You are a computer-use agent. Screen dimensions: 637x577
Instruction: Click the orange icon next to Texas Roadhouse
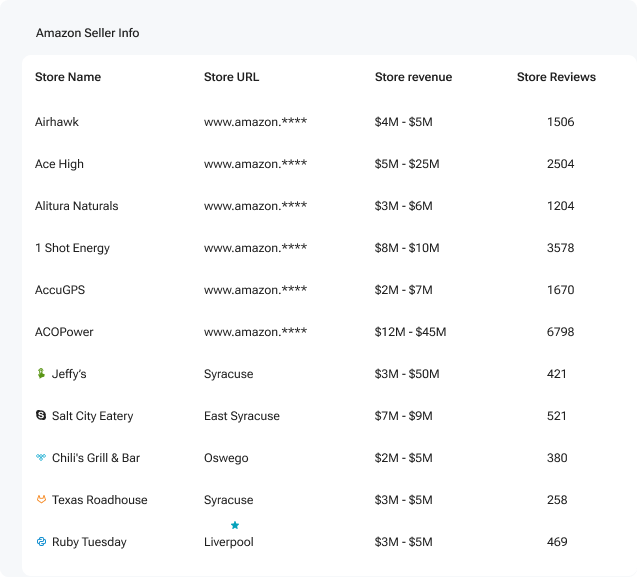[x=41, y=499]
